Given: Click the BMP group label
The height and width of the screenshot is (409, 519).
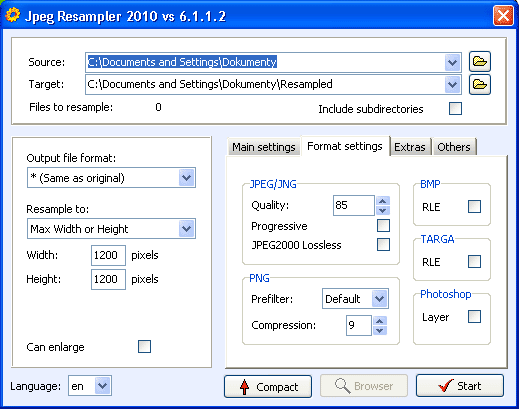Looking at the screenshot, I should pyautogui.click(x=430, y=184).
